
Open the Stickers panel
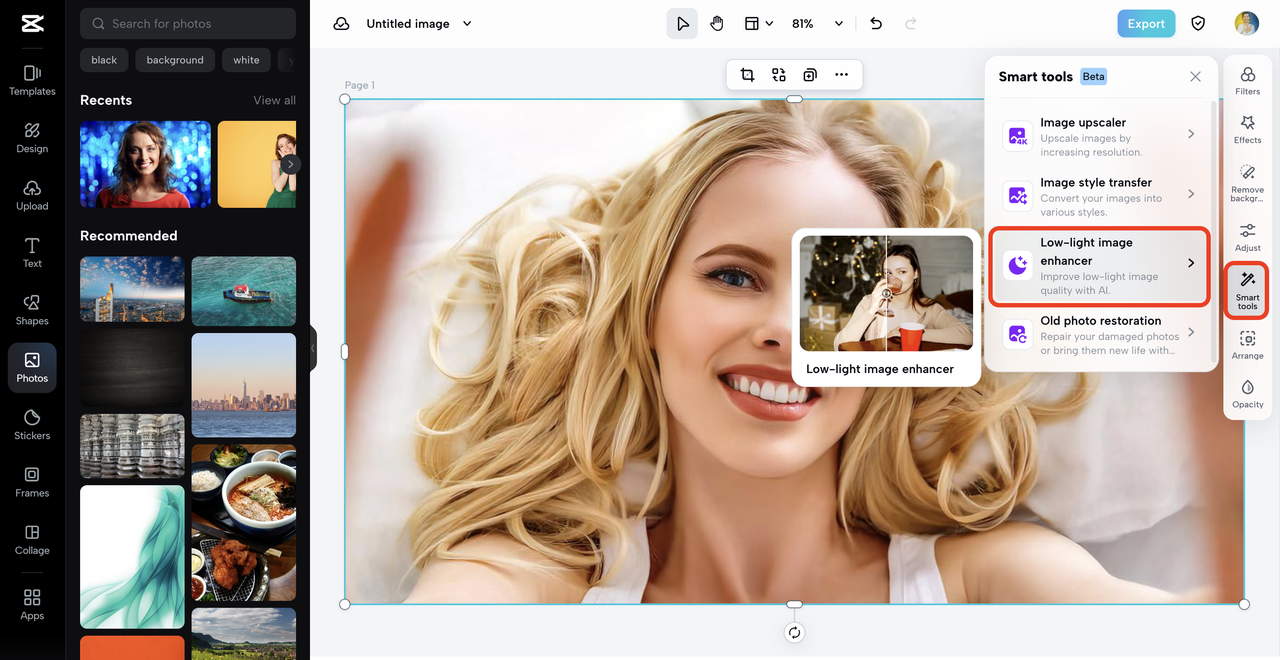[x=32, y=425]
